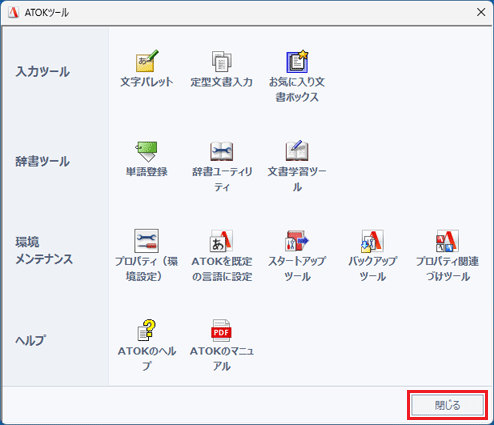Open お気に入り文書ボックス icon

[297, 61]
